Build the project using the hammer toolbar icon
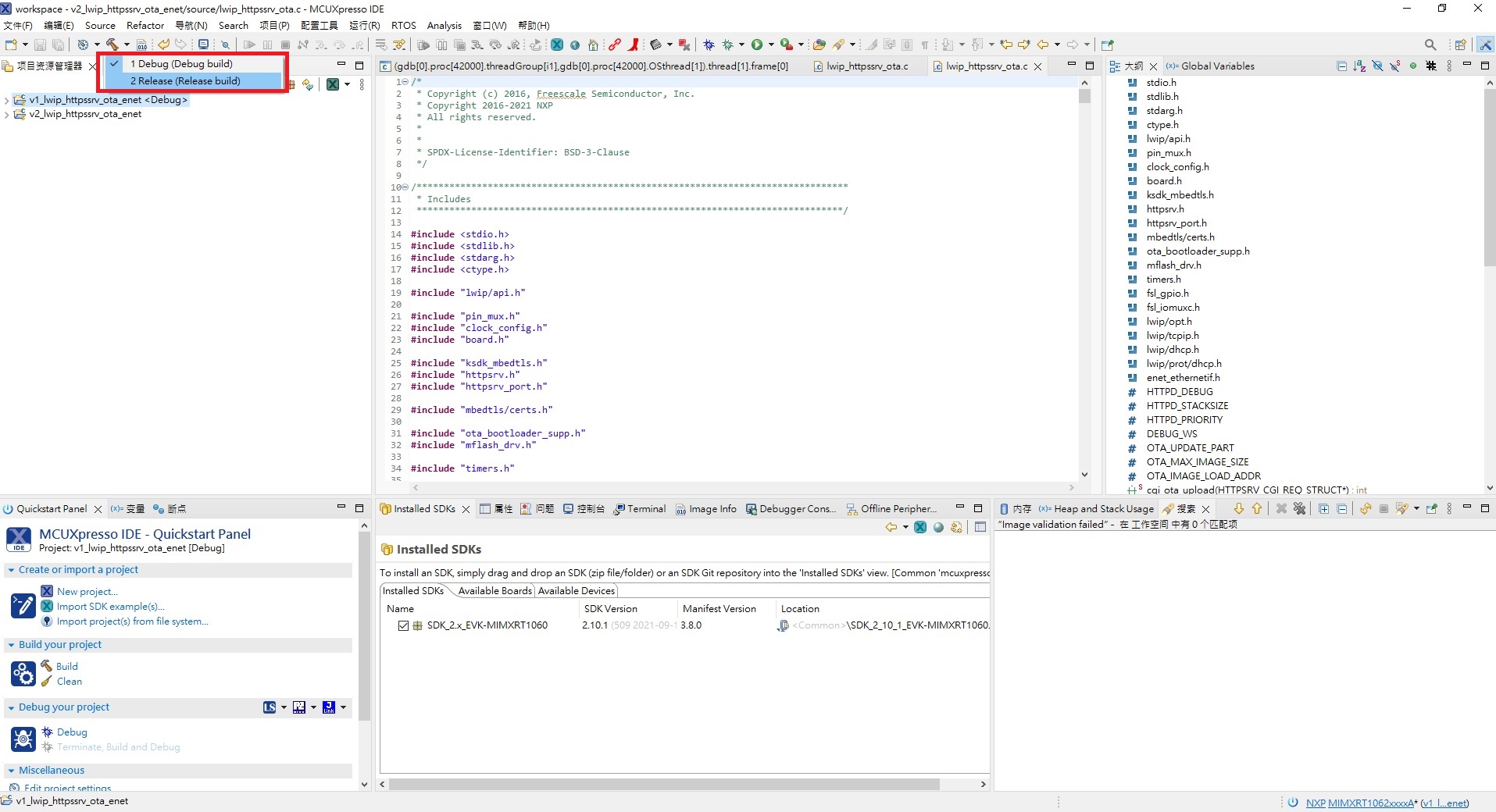The width and height of the screenshot is (1496, 812). tap(112, 45)
